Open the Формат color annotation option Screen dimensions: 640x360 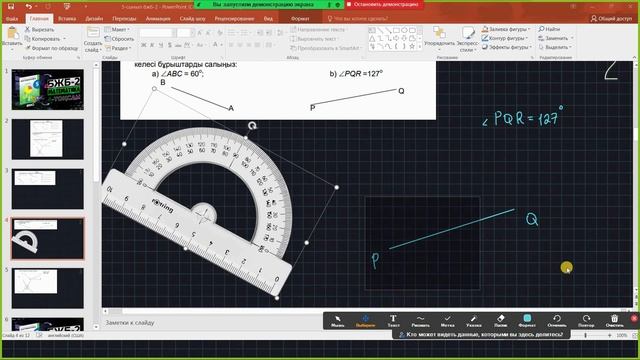coord(527,321)
